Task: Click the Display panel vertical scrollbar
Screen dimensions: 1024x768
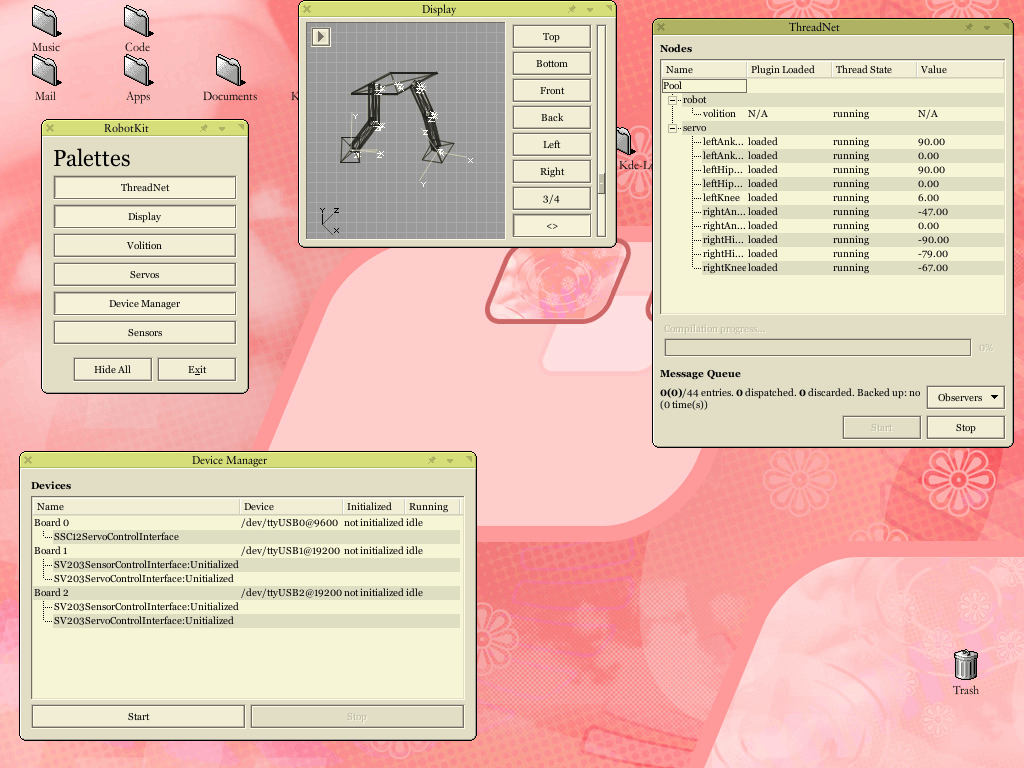Action: (601, 131)
